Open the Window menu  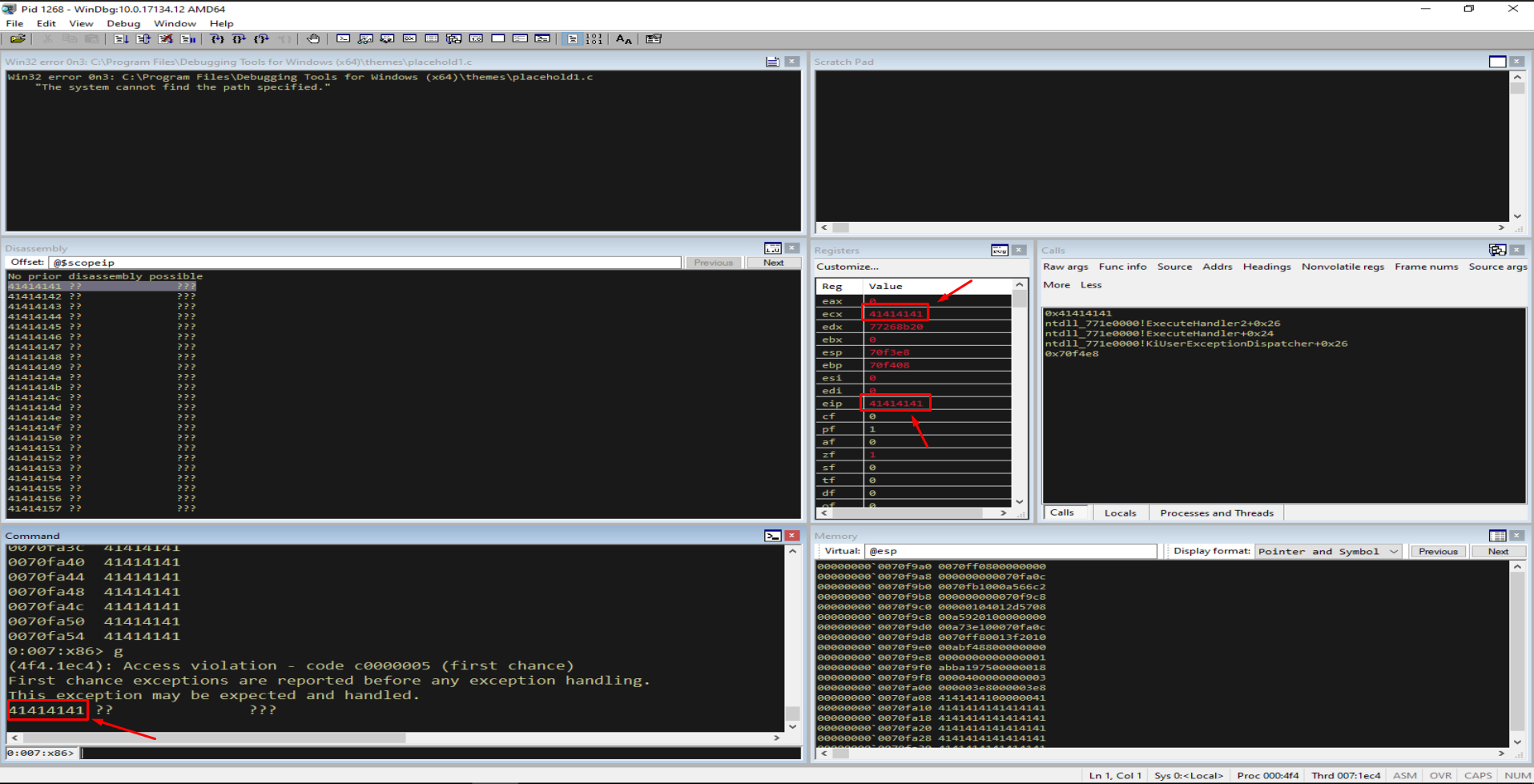point(175,23)
